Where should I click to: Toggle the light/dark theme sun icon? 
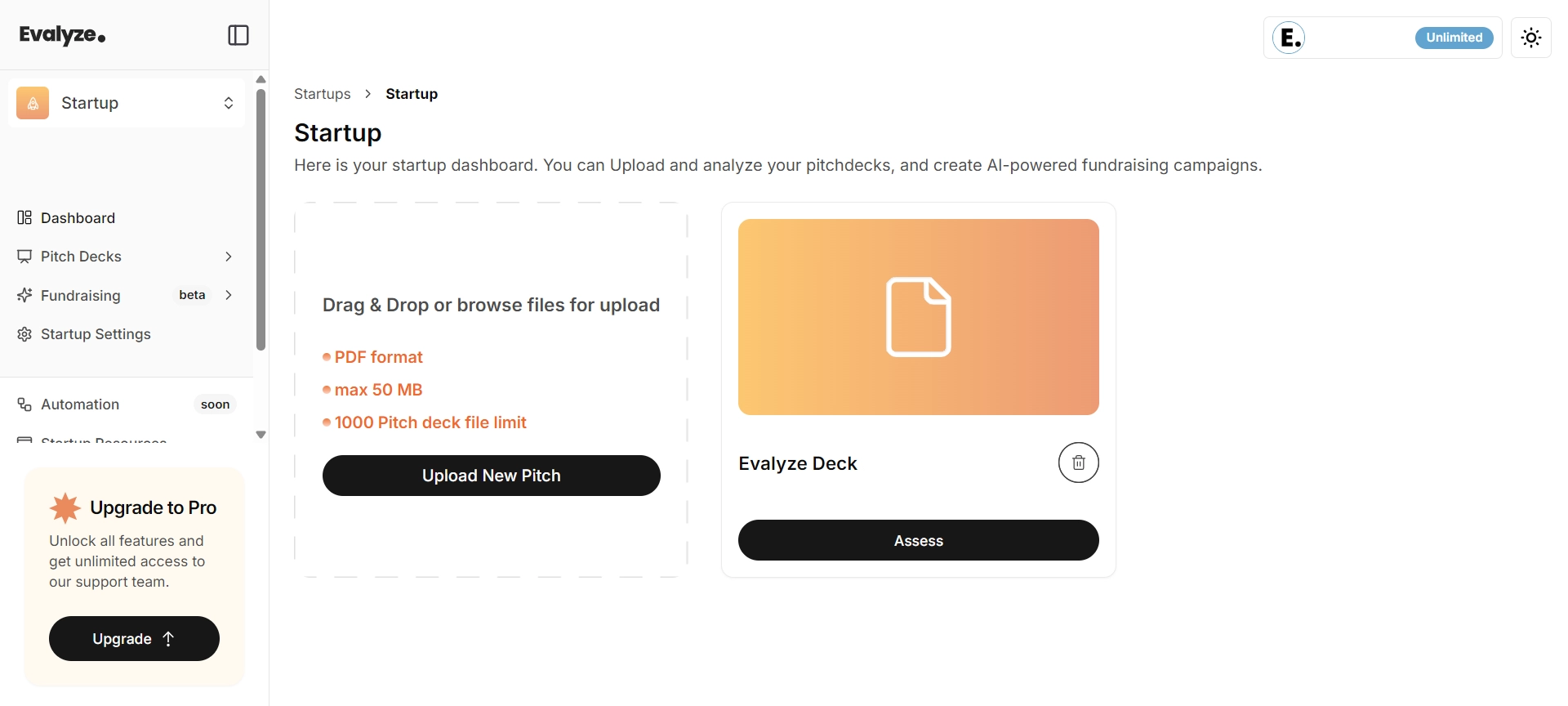1531,38
